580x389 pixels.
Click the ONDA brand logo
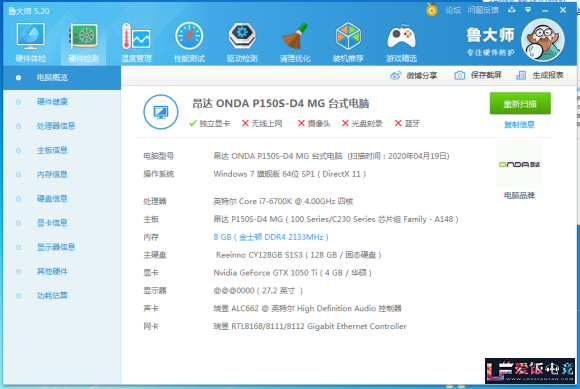click(519, 164)
